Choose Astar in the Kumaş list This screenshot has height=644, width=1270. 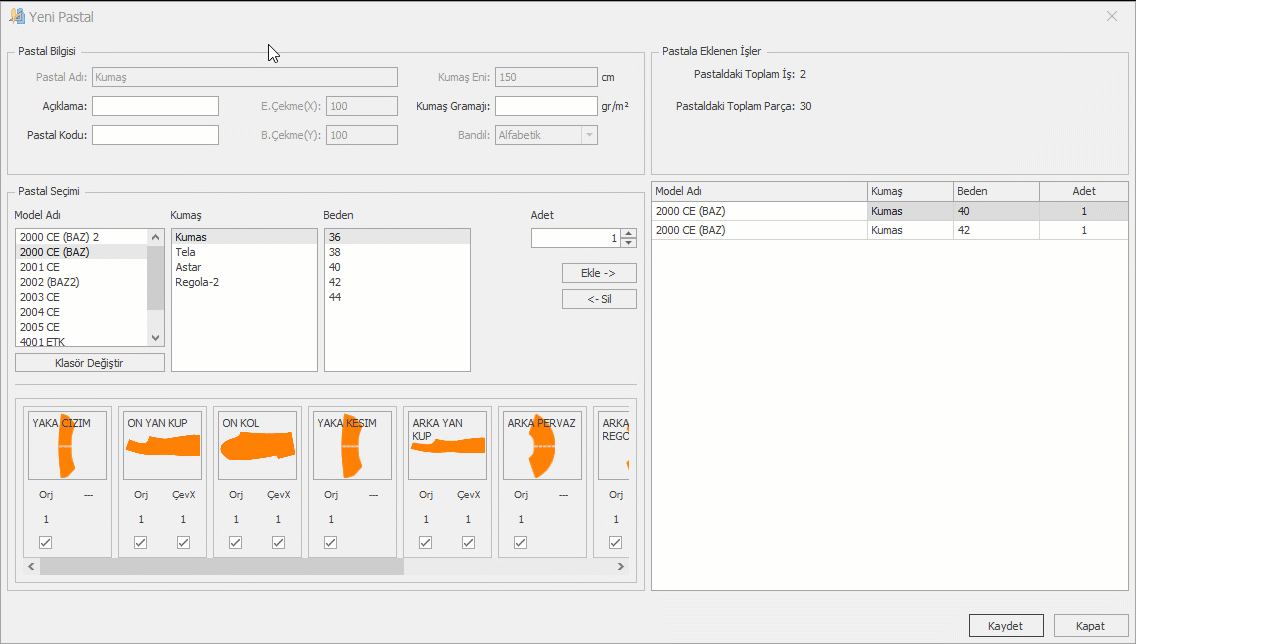[188, 267]
